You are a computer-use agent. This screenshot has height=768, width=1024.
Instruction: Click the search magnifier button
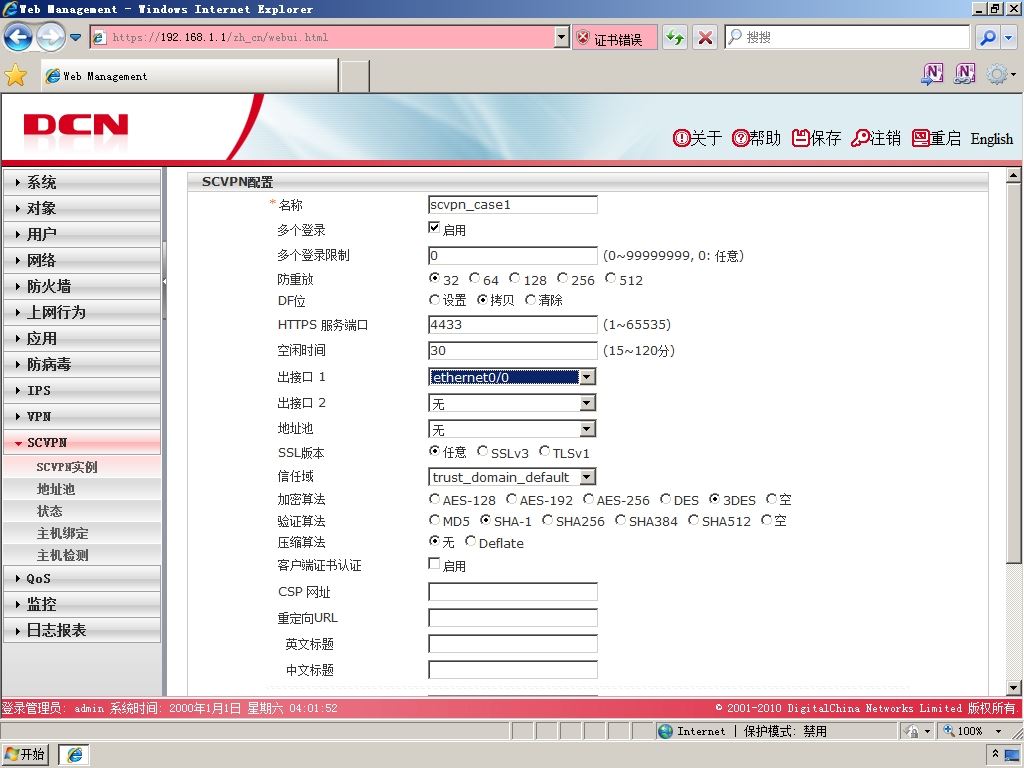[x=987, y=37]
